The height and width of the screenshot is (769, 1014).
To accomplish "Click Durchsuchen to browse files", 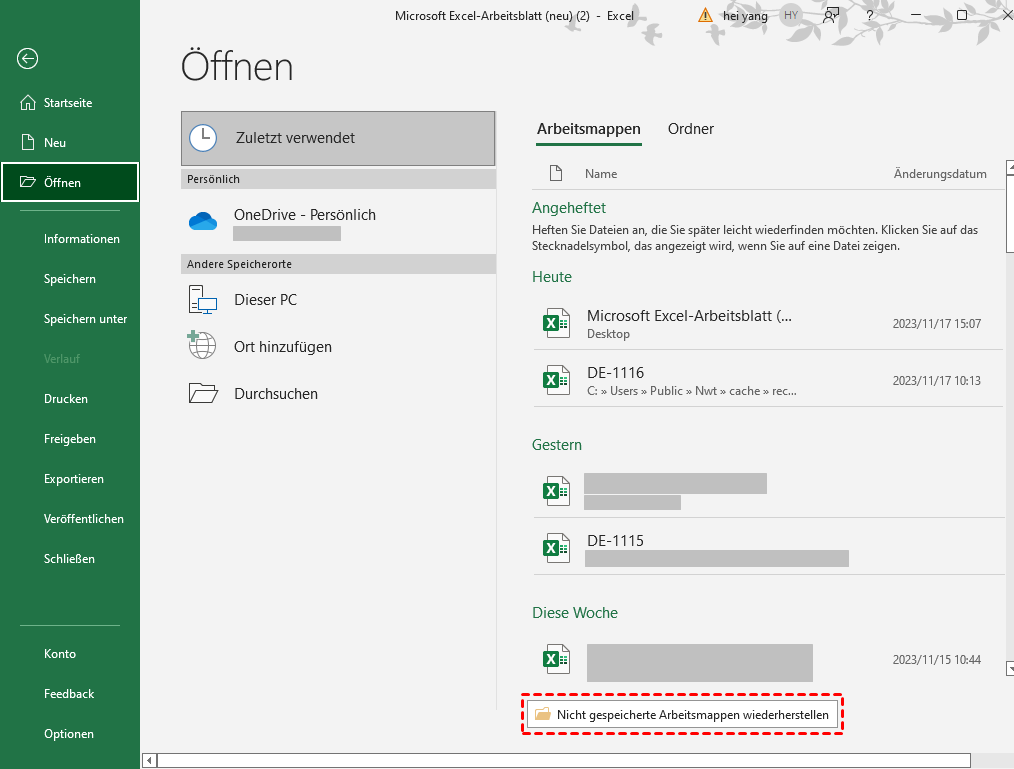I will (338, 394).
